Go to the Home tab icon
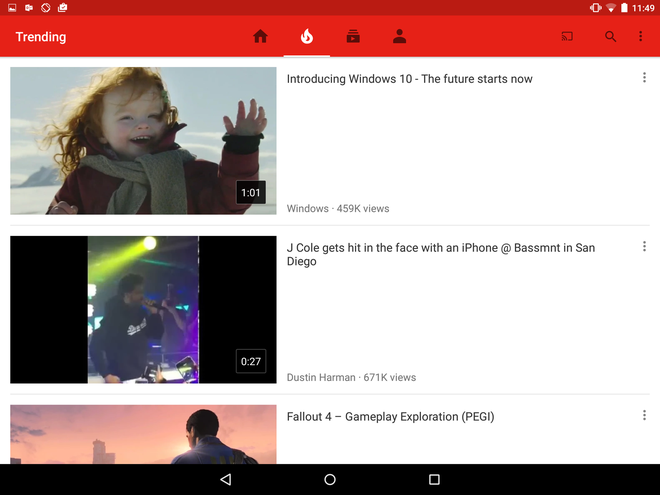660x495 pixels. 260,37
